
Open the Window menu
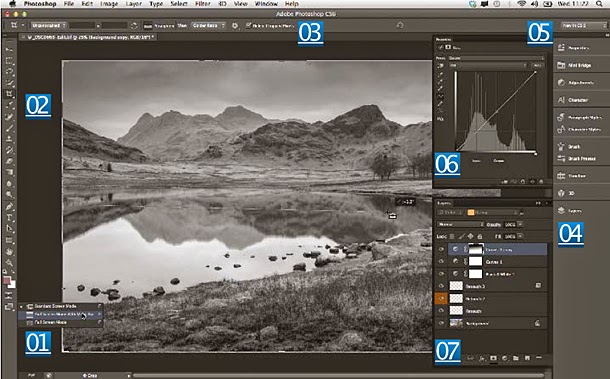(266, 4)
